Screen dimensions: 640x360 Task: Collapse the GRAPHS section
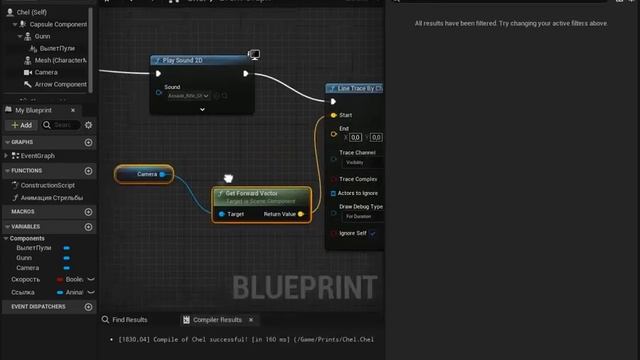click(x=7, y=142)
